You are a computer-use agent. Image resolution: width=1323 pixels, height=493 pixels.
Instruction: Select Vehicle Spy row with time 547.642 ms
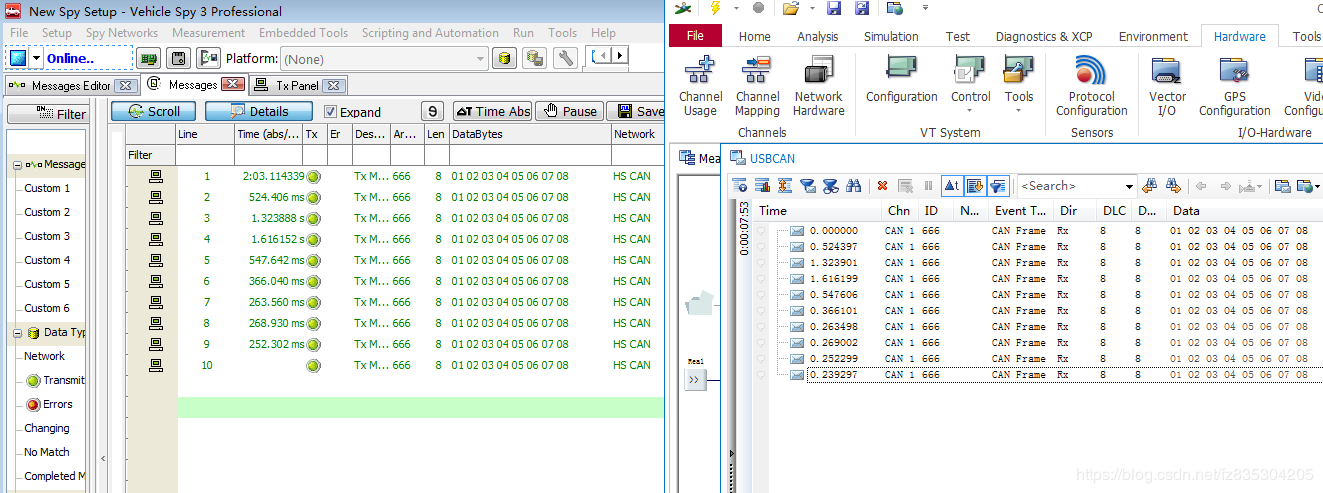[x=395, y=260]
